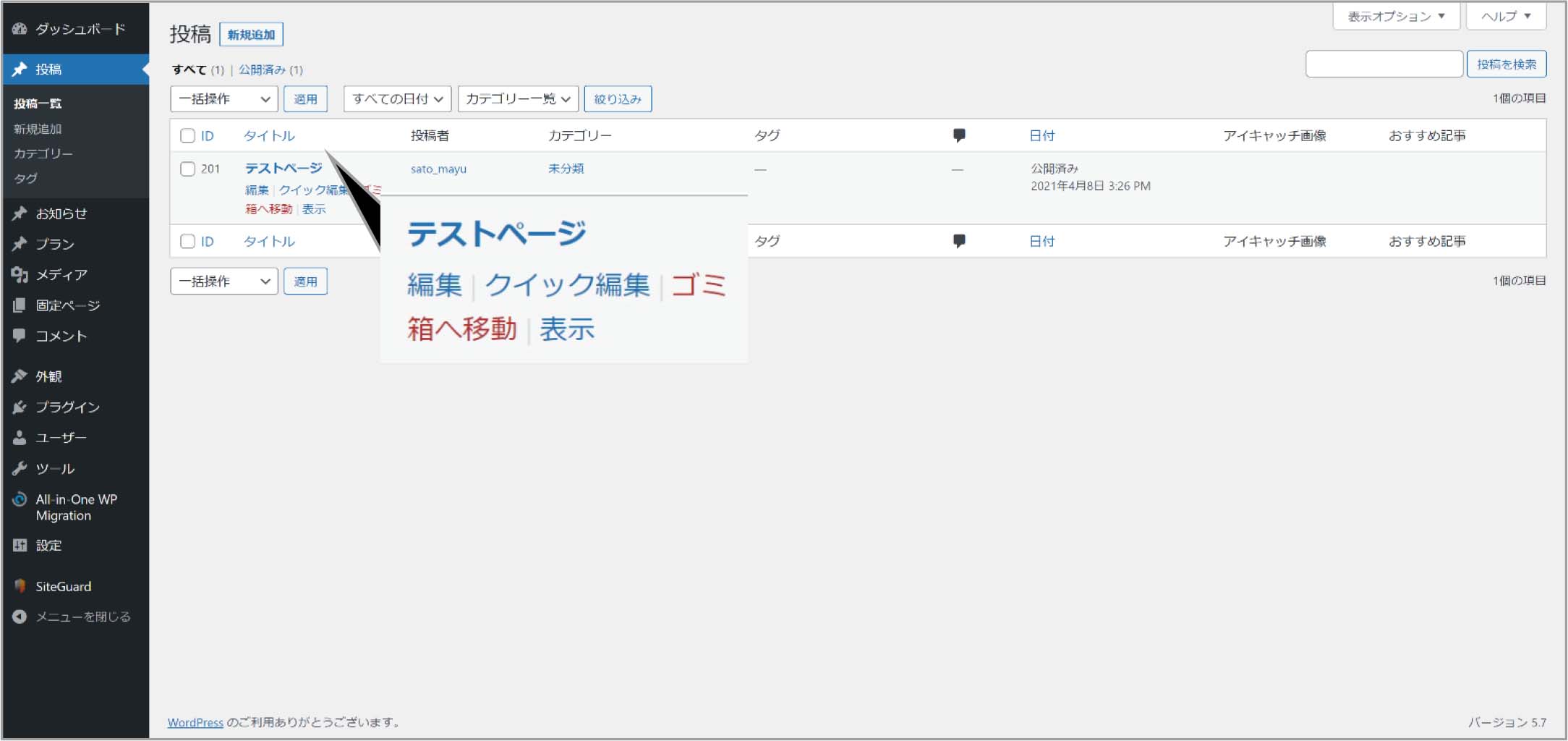The image size is (1568, 741).
Task: Open the top 一括操作 bulk actions dropdown
Action: (x=224, y=99)
